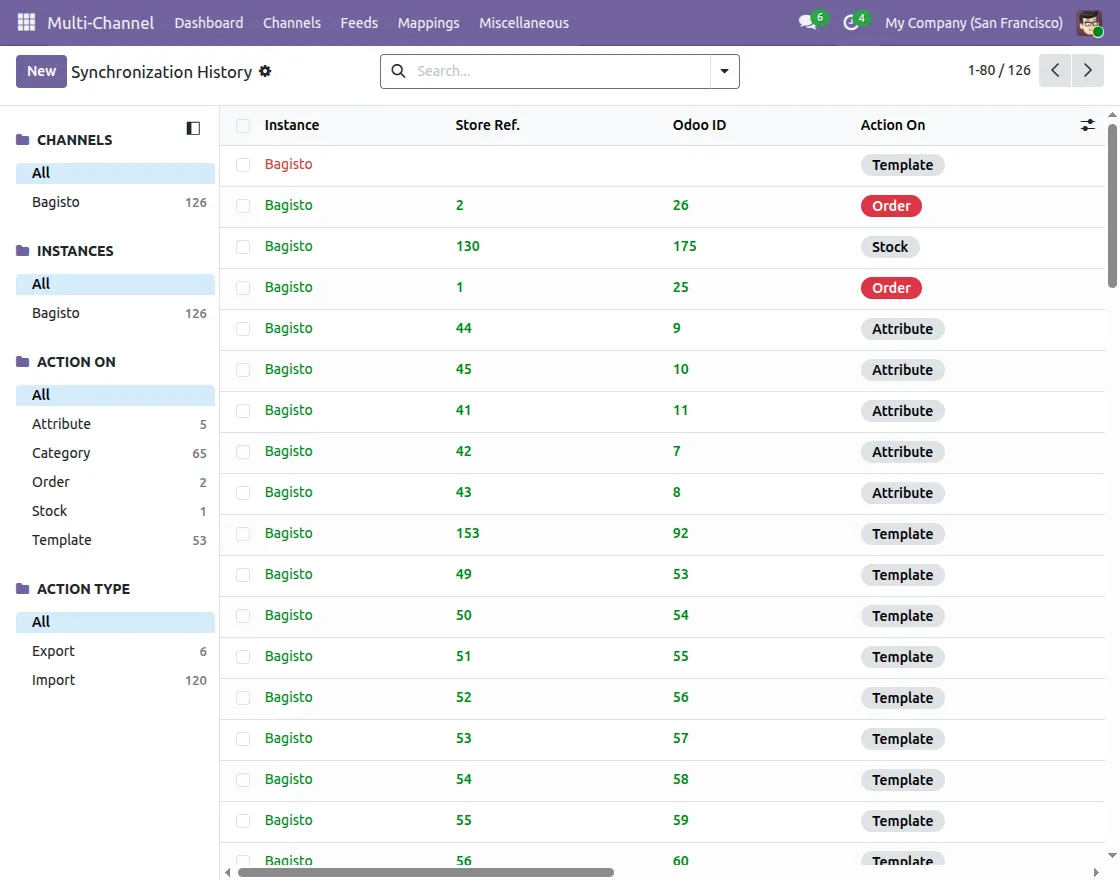The image size is (1120, 880).
Task: Go to previous page arrow
Action: coord(1055,71)
